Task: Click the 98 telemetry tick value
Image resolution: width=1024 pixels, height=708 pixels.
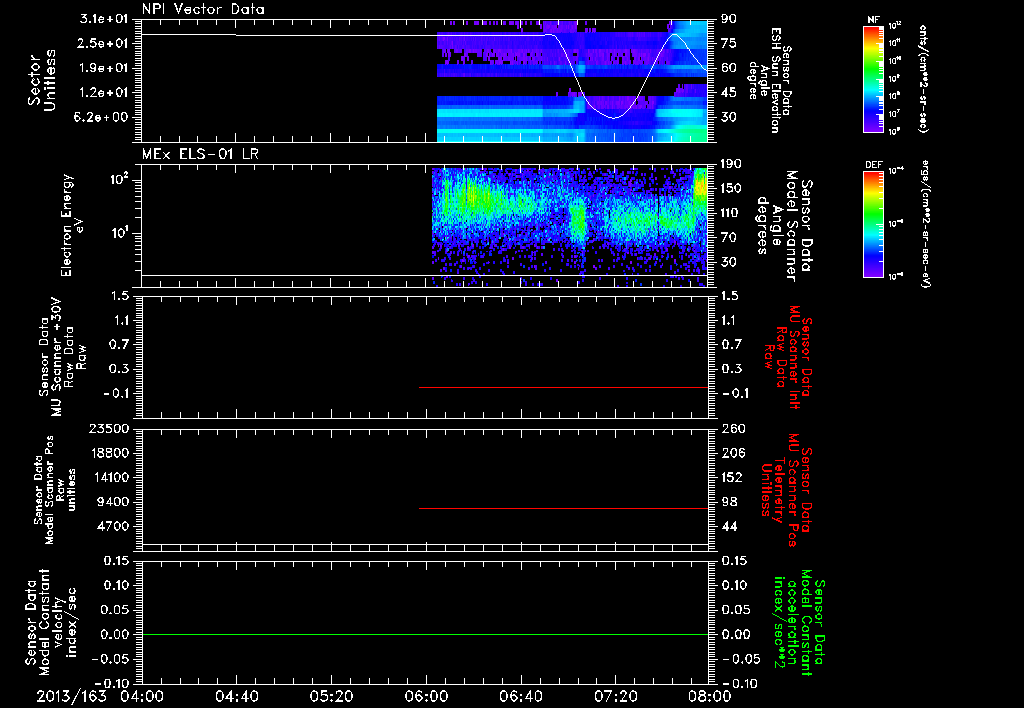Action: point(729,502)
